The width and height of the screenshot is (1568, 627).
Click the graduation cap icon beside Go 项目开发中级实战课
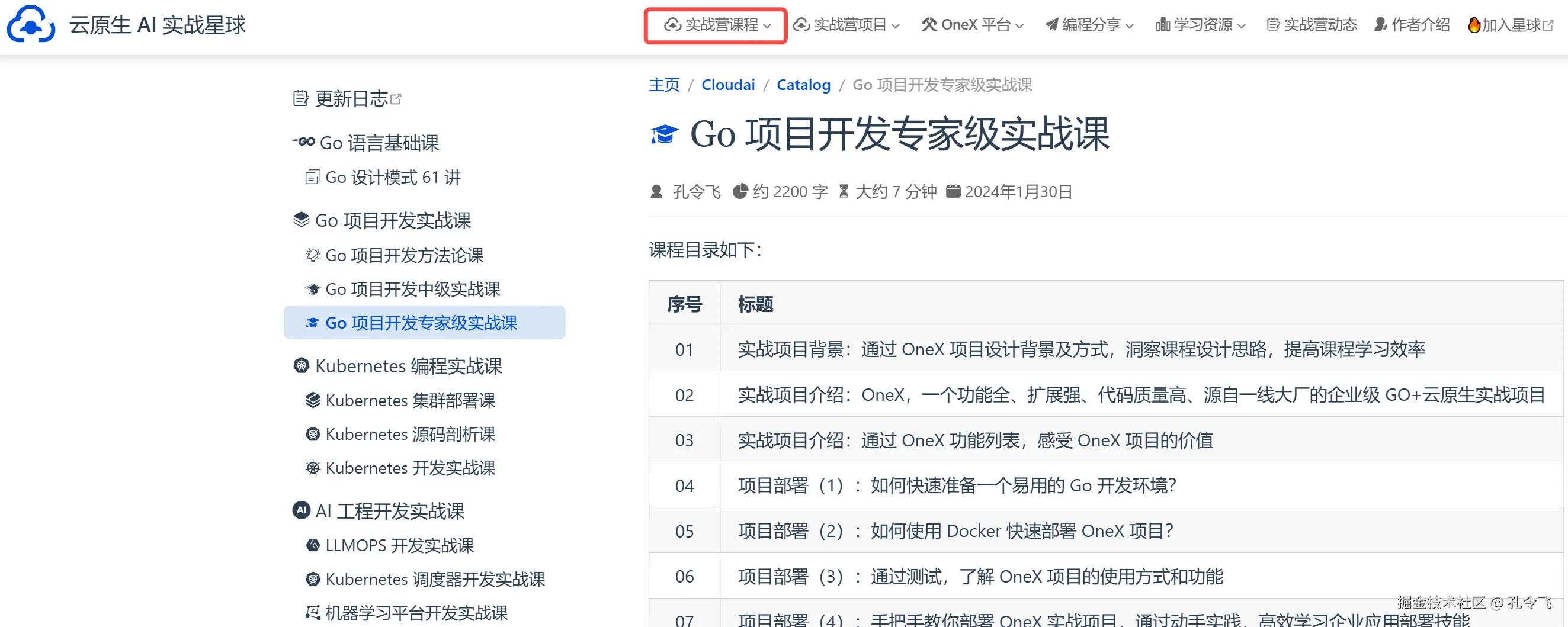coord(312,289)
